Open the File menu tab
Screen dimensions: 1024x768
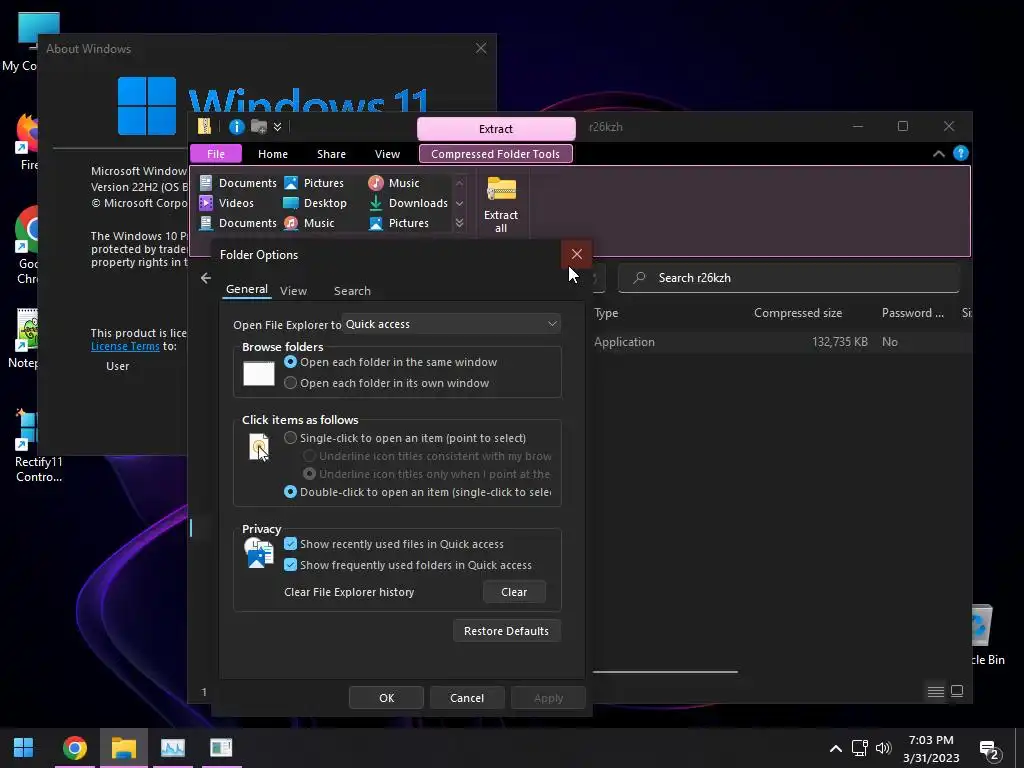[216, 154]
